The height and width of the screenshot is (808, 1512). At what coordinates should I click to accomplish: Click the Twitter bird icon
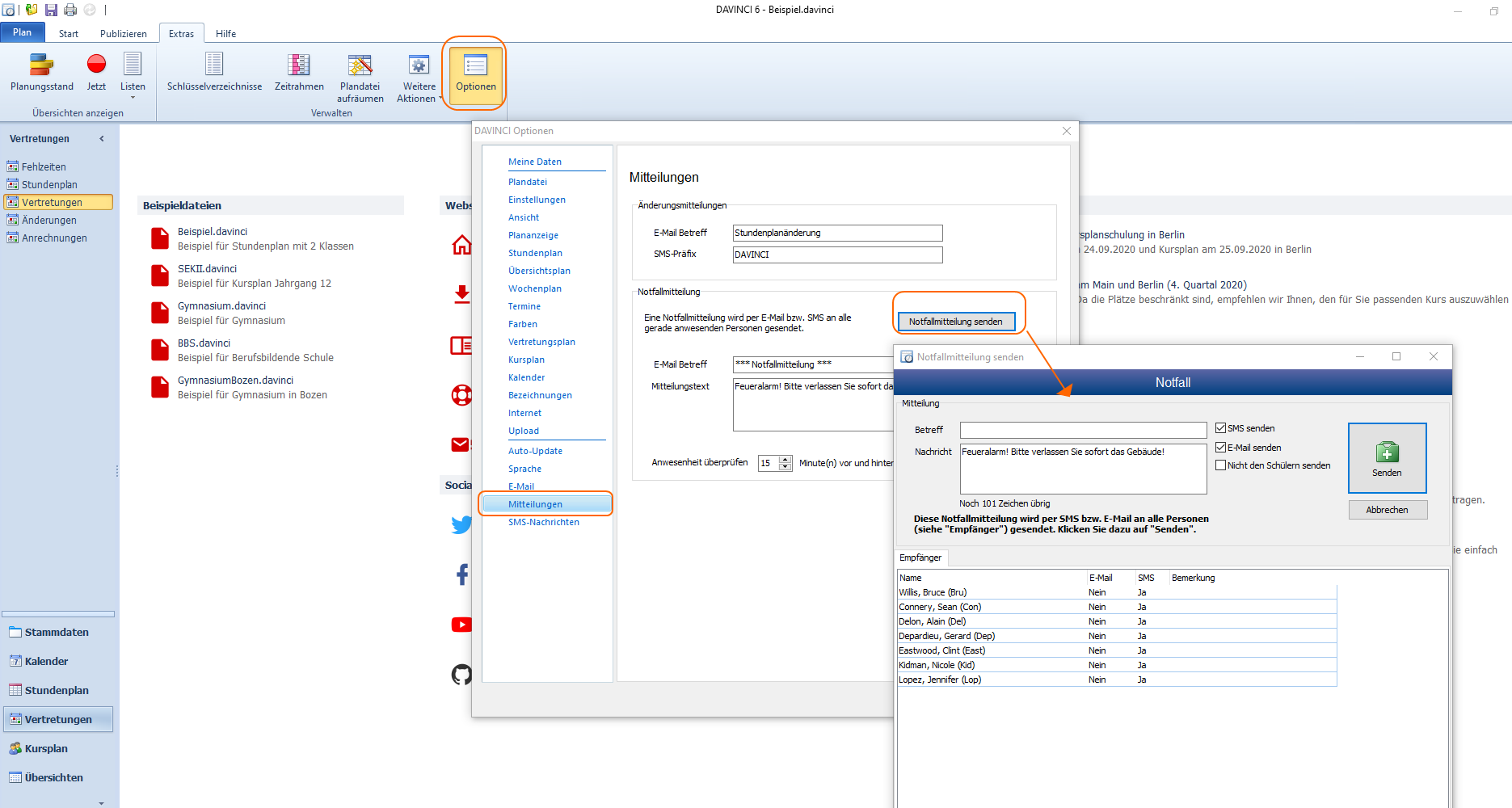[x=461, y=525]
